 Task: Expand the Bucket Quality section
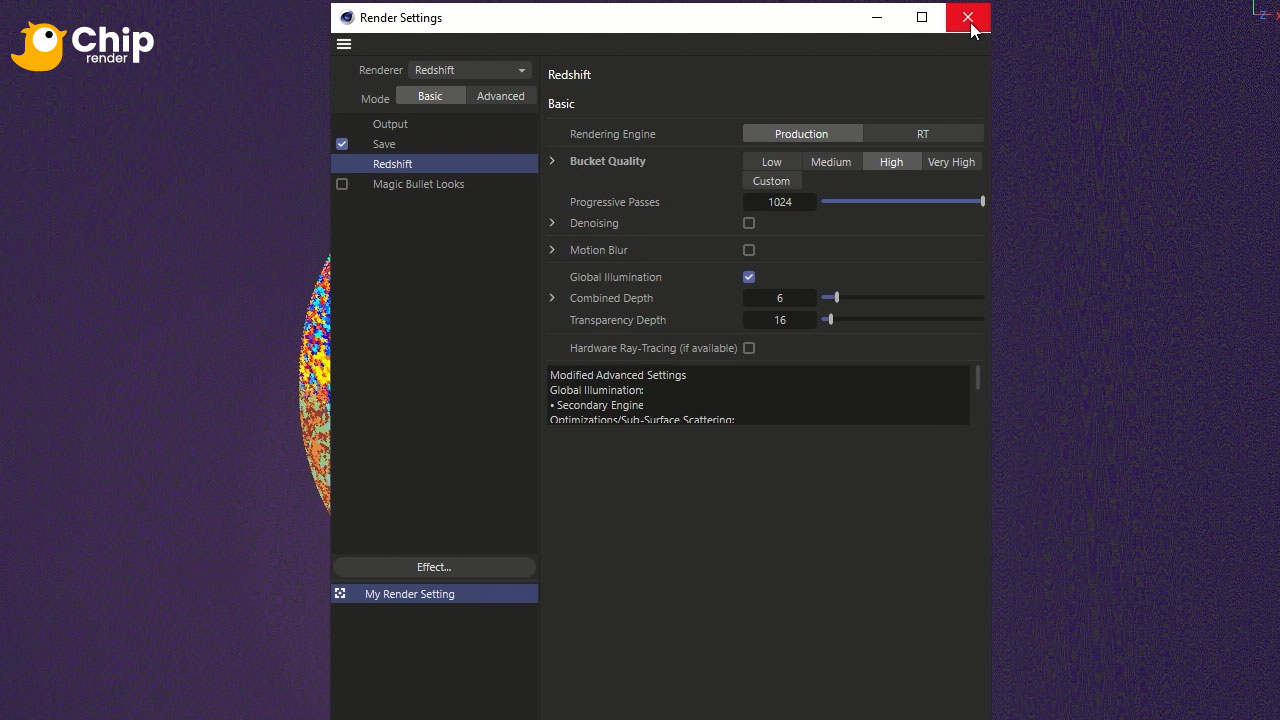tap(552, 161)
